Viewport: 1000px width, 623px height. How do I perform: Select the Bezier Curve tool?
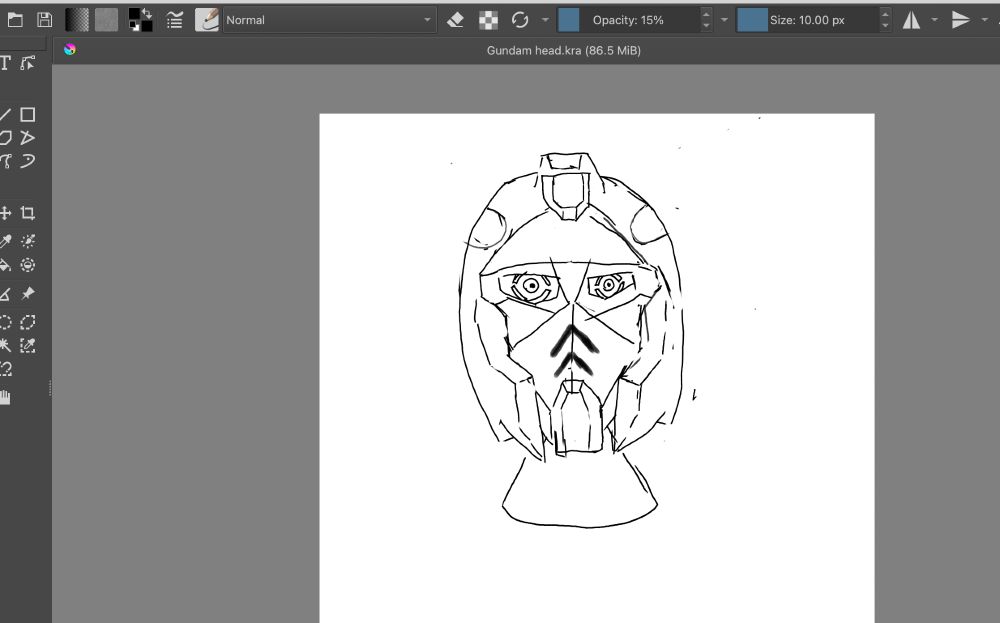5,161
